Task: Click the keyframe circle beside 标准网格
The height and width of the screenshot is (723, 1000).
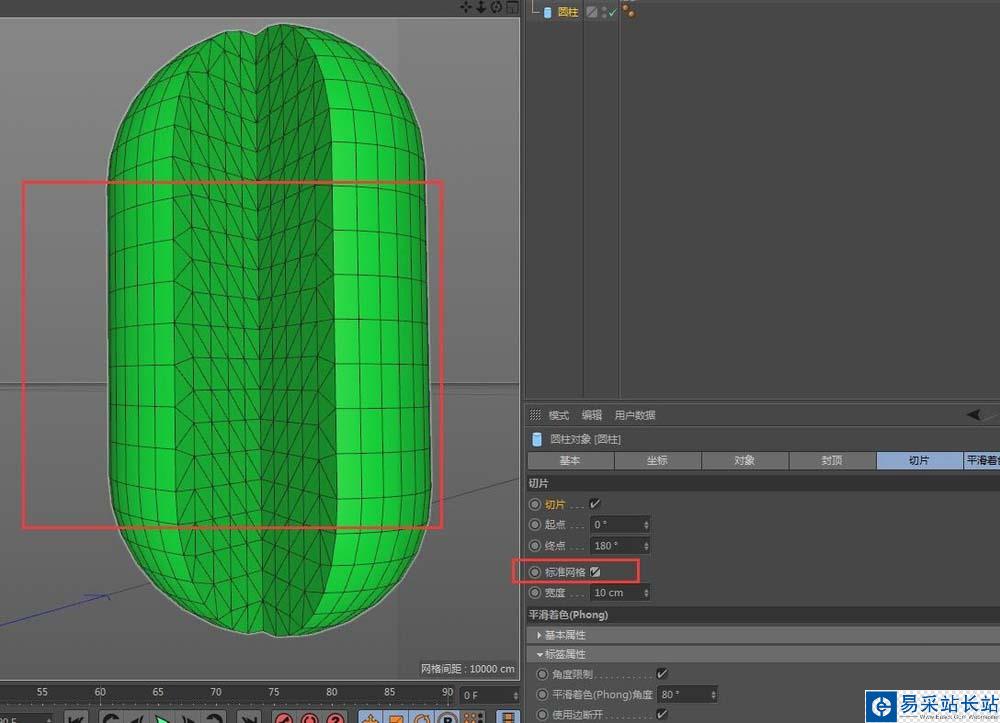Action: click(x=535, y=572)
